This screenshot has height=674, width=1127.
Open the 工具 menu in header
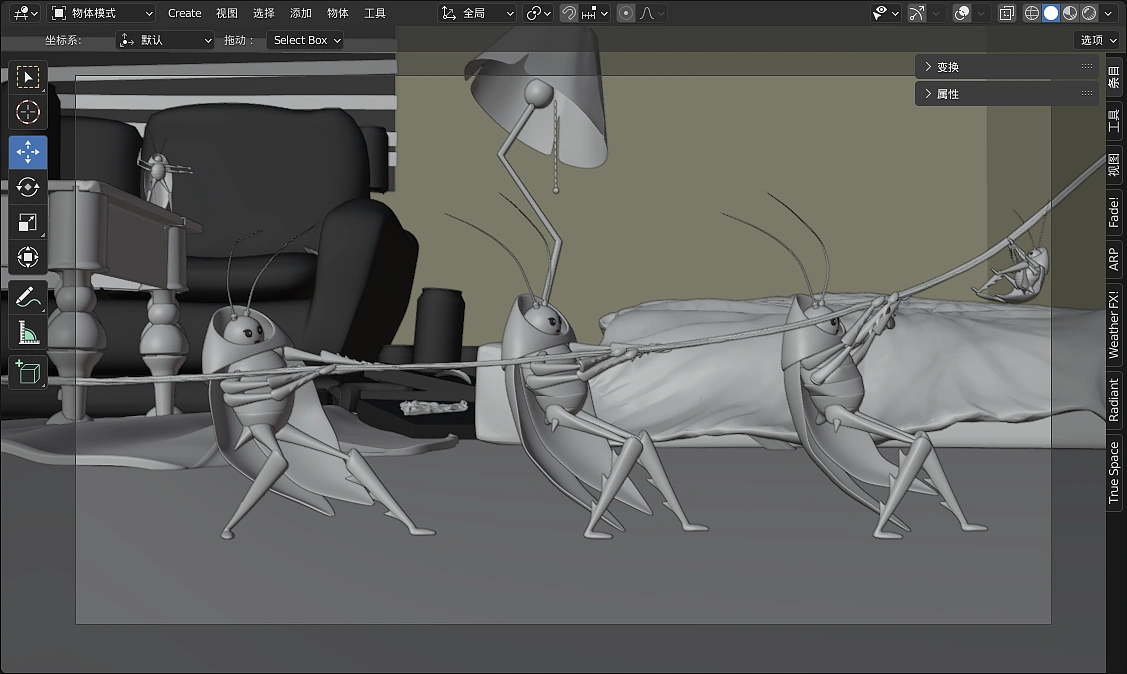coord(375,13)
